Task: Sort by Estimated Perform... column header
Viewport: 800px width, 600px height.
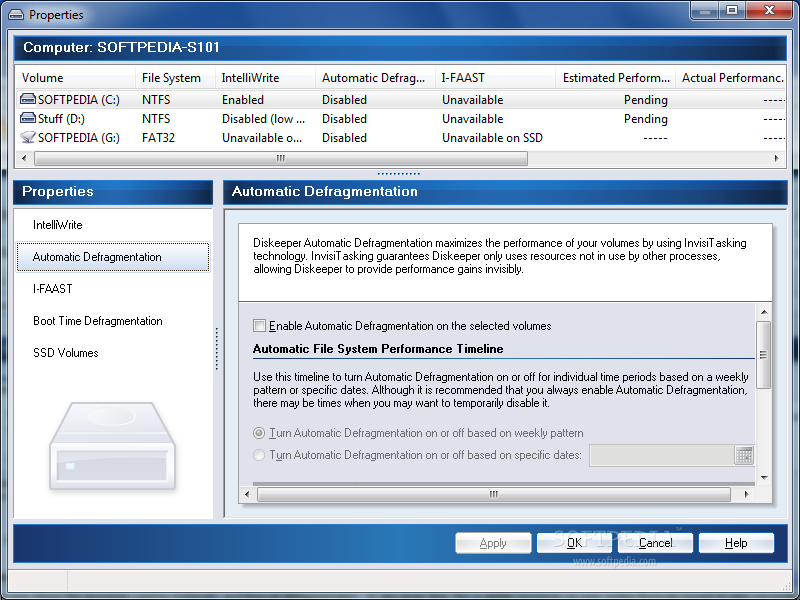Action: tap(615, 78)
